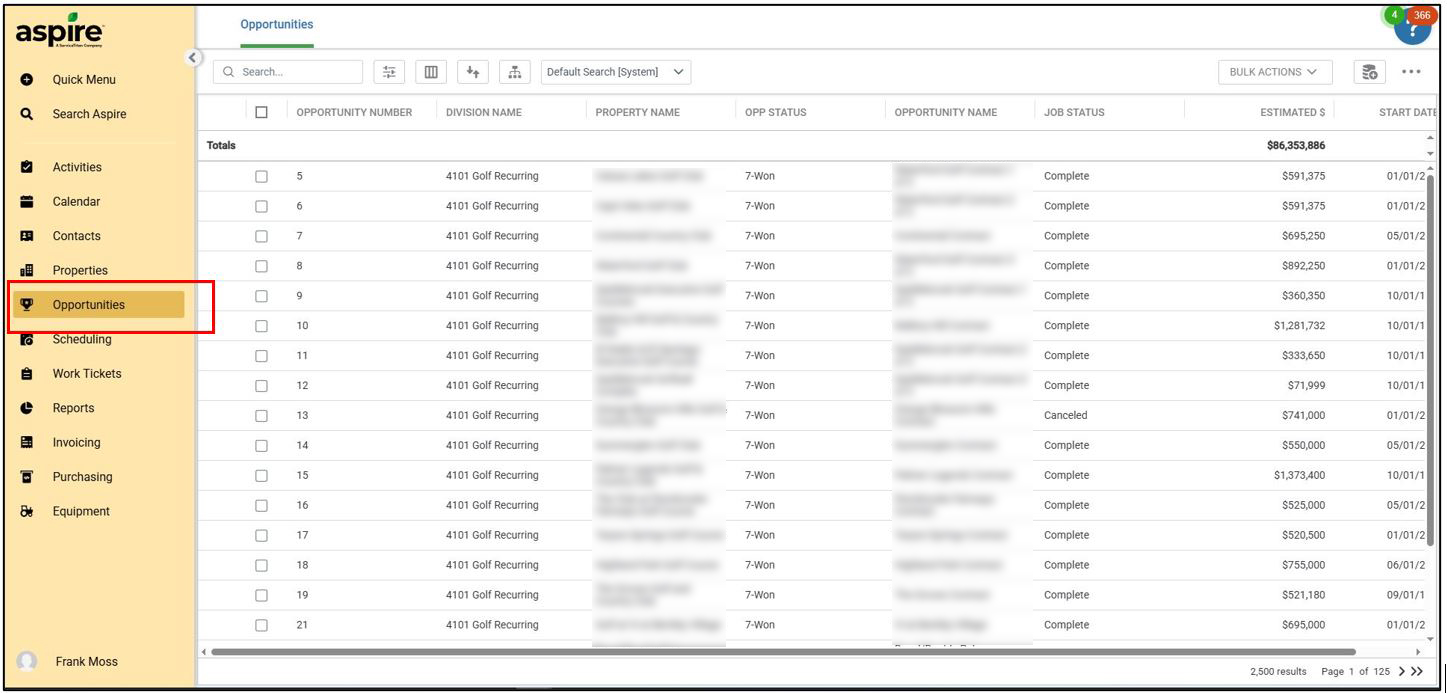Click the Invoicing icon
Viewport: 1447px width, 693px height.
27,443
